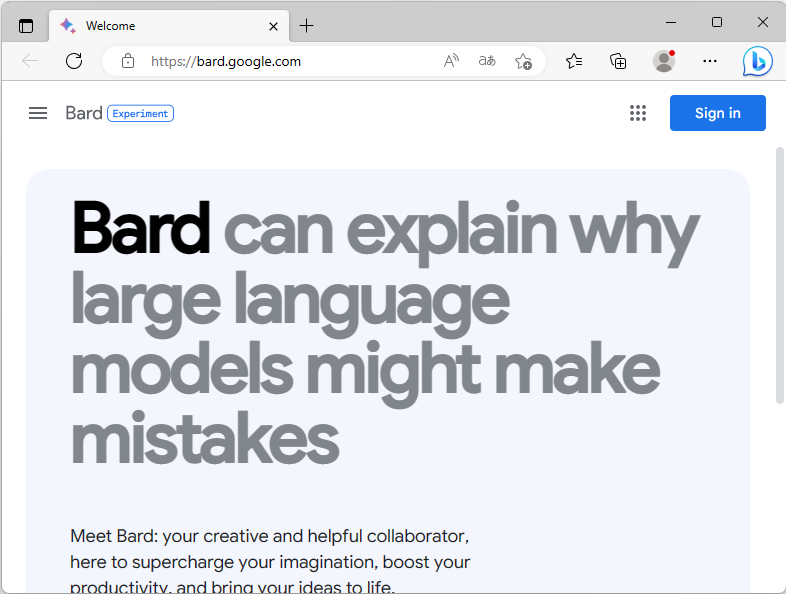Click the page vertical scrollbar

point(779,276)
